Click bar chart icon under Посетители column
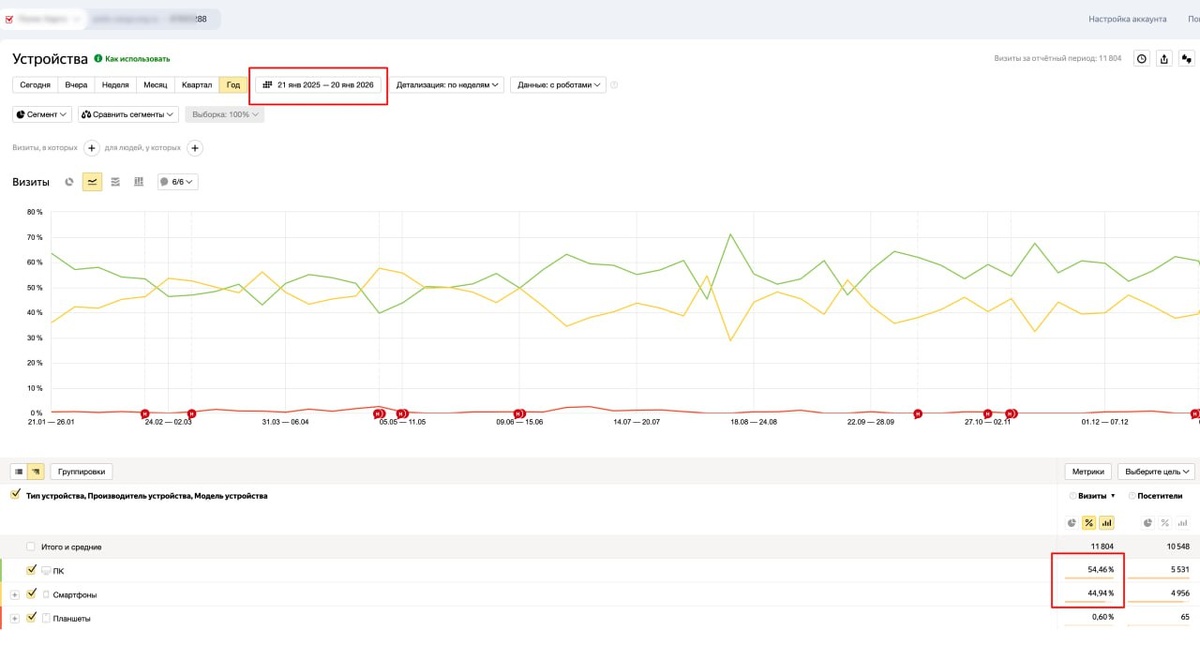1200x660 pixels. pos(1182,523)
